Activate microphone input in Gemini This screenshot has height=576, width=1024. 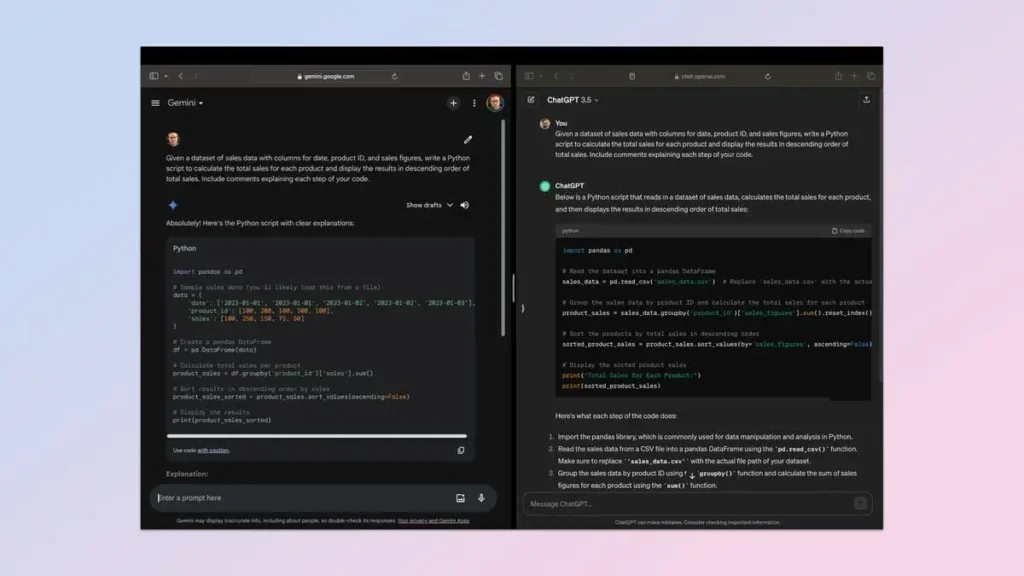click(x=481, y=498)
